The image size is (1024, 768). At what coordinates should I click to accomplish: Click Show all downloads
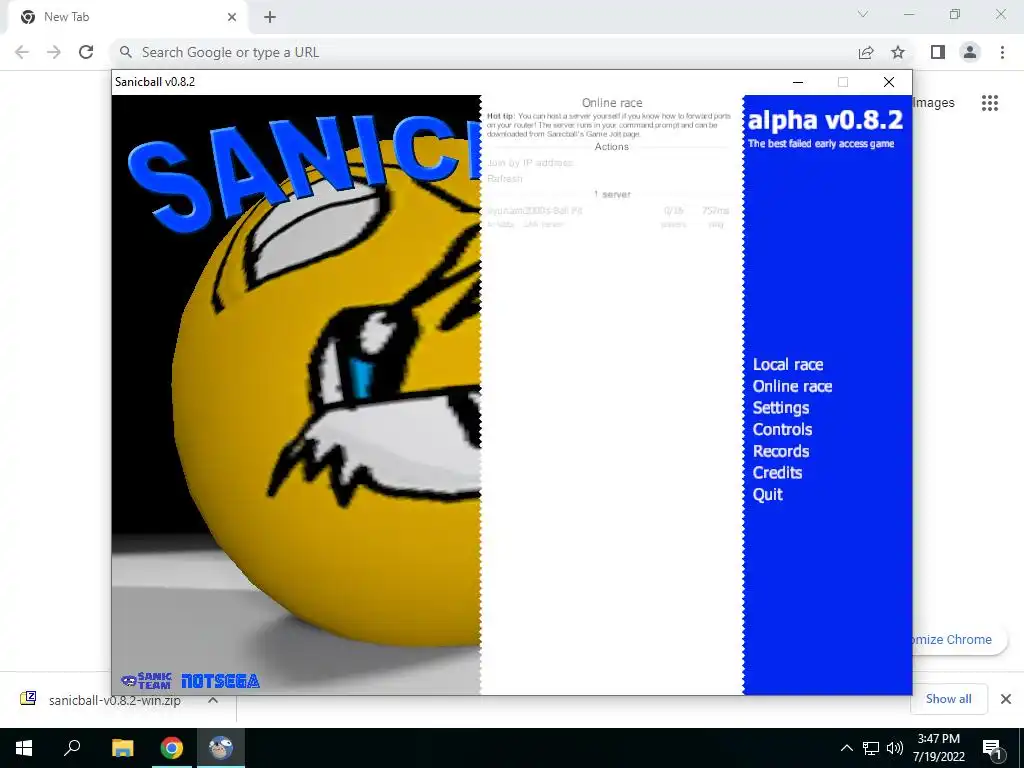pyautogui.click(x=948, y=699)
